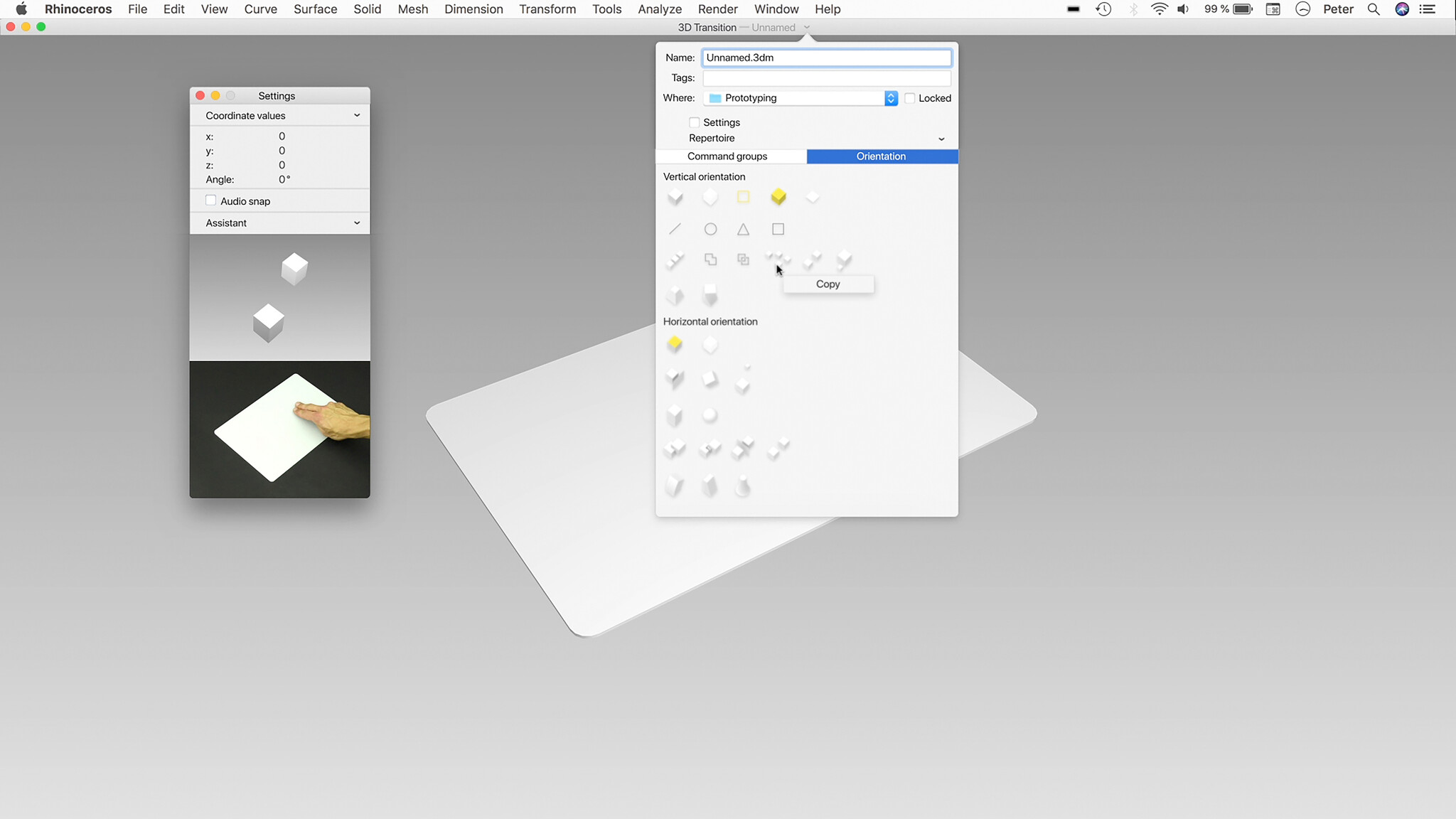The width and height of the screenshot is (1456, 819).
Task: Switch to Command groups tab
Action: [729, 156]
